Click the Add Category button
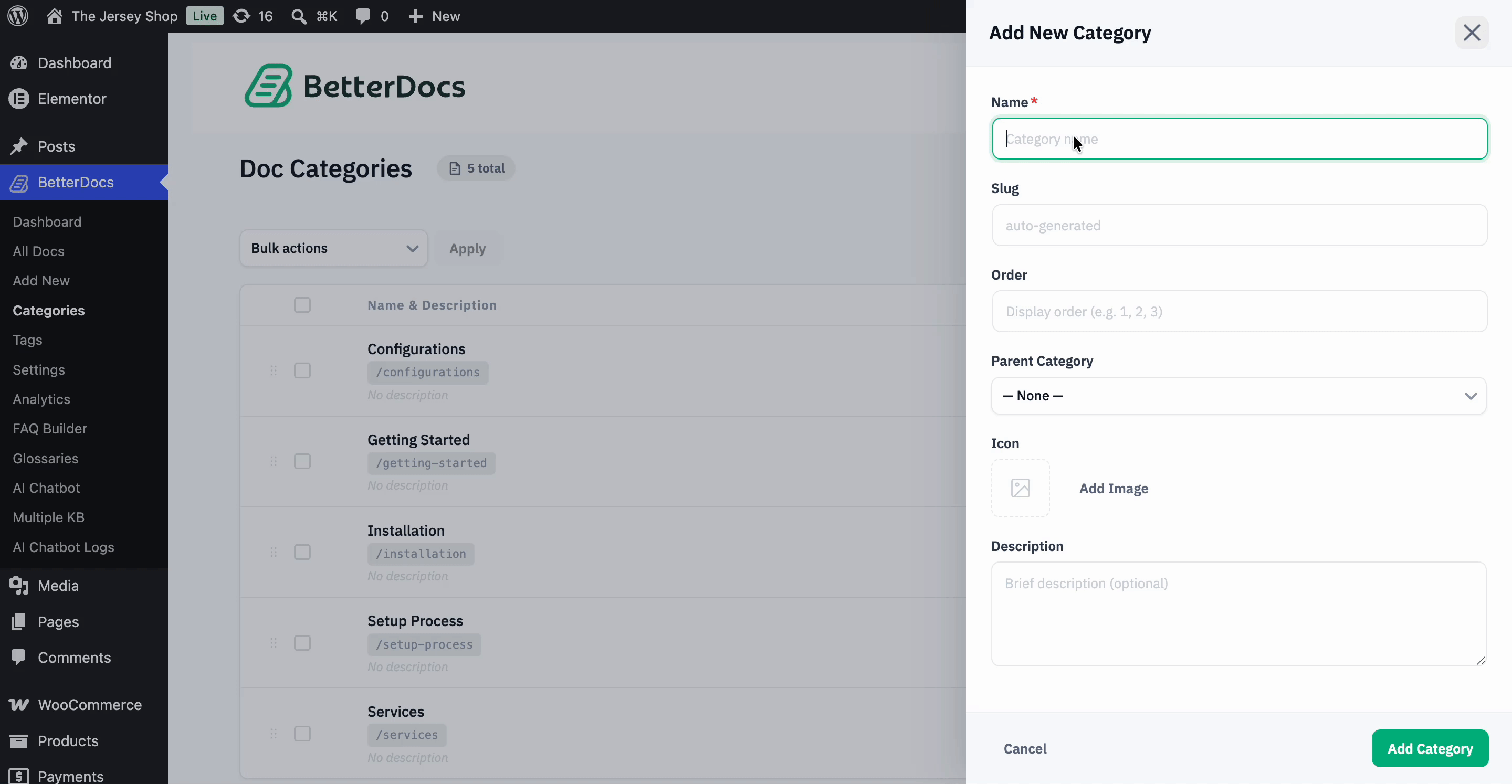The height and width of the screenshot is (784, 1512). (x=1430, y=748)
